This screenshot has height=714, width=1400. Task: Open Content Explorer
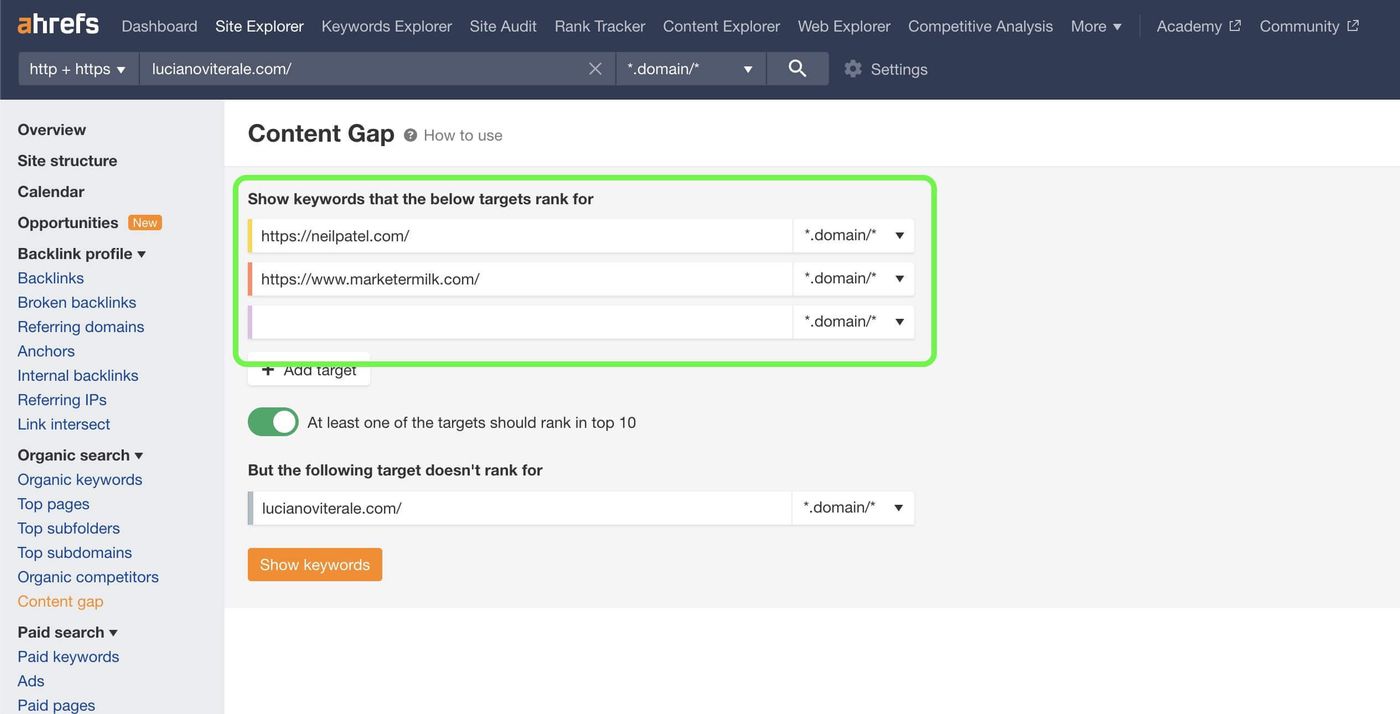pyautogui.click(x=721, y=26)
